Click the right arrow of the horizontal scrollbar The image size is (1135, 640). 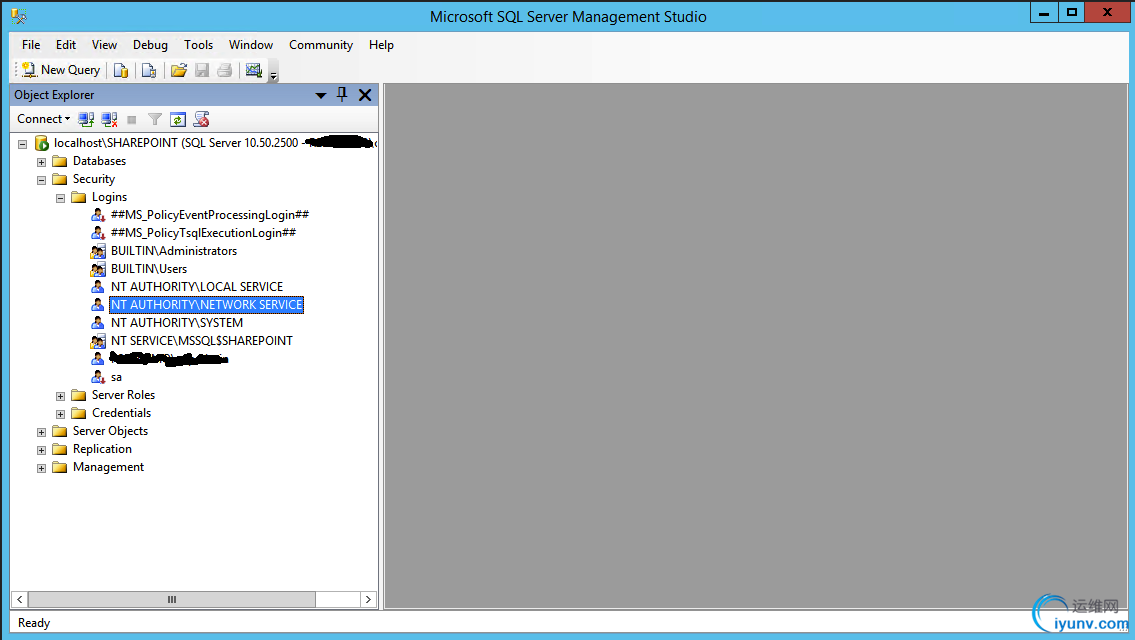(x=368, y=599)
